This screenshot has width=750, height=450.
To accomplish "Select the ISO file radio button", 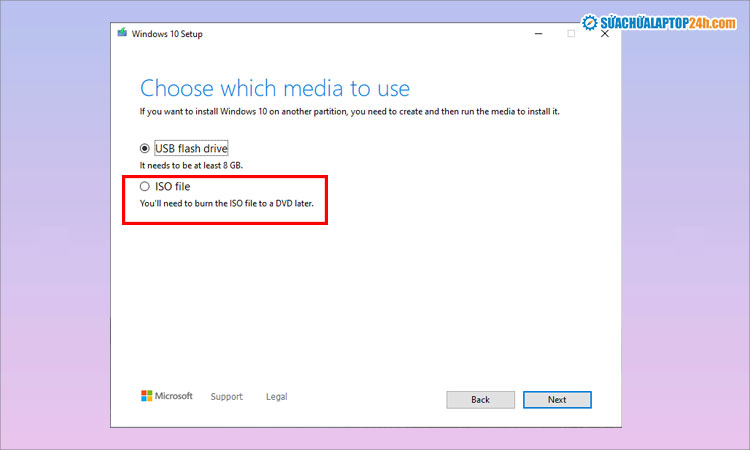I will click(x=145, y=186).
